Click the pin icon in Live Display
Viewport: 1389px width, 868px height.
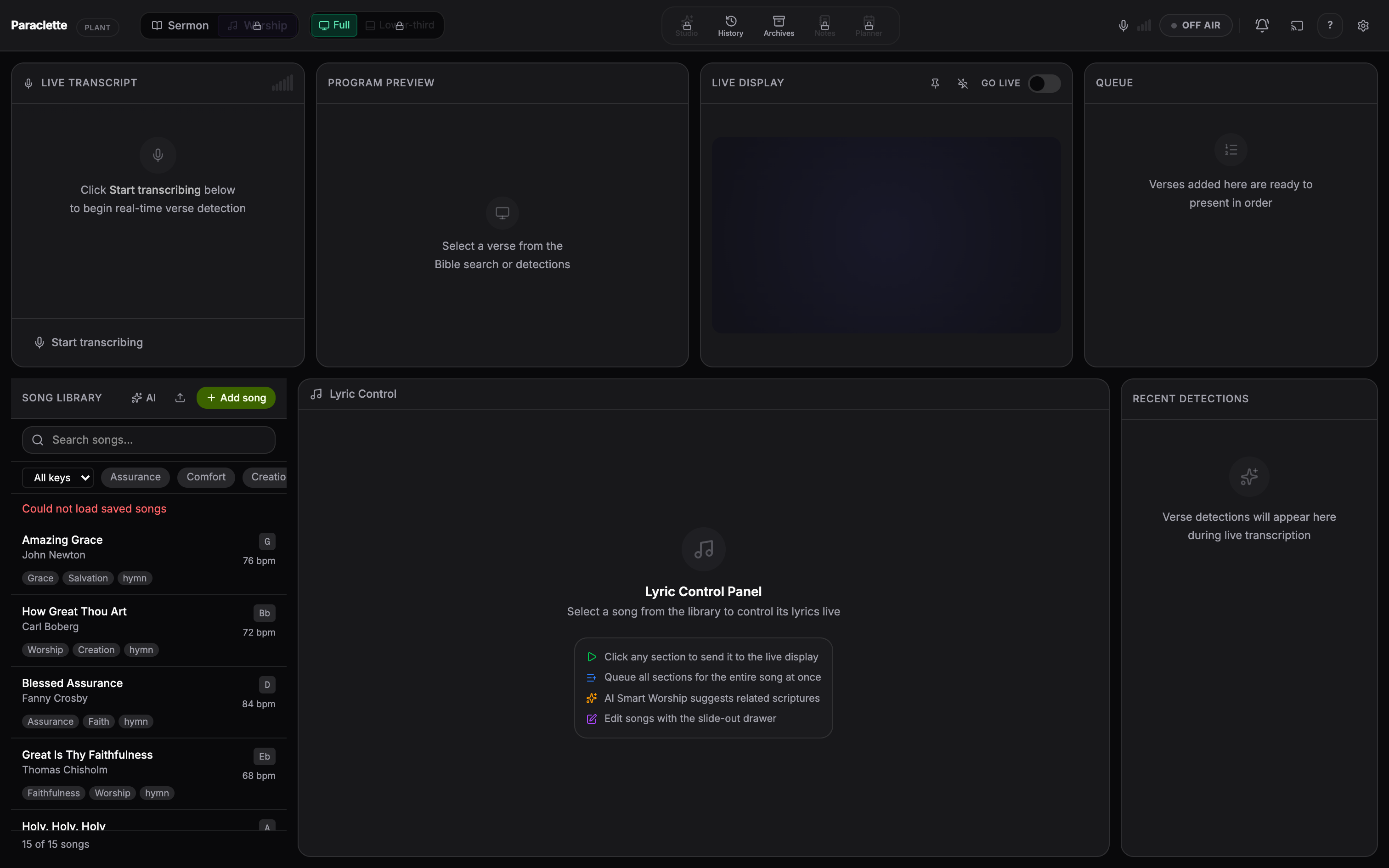tap(935, 83)
